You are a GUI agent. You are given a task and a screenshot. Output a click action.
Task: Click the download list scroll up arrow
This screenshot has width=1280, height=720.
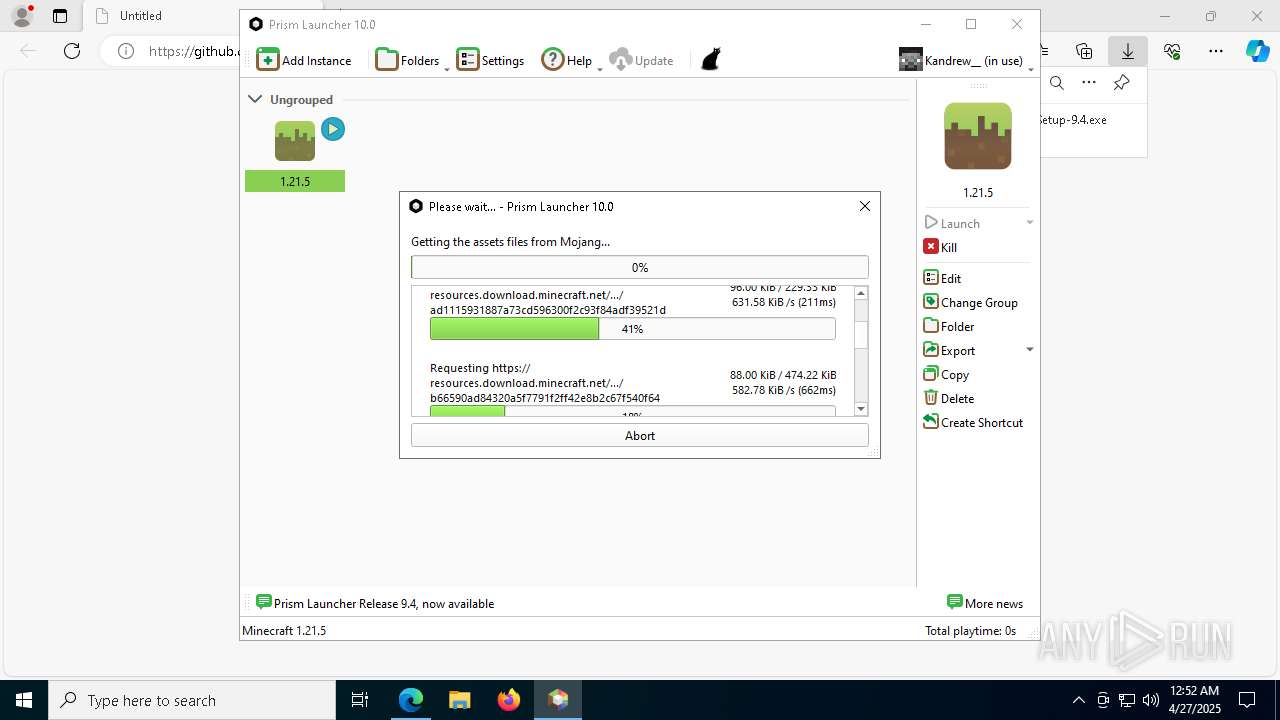pos(861,293)
